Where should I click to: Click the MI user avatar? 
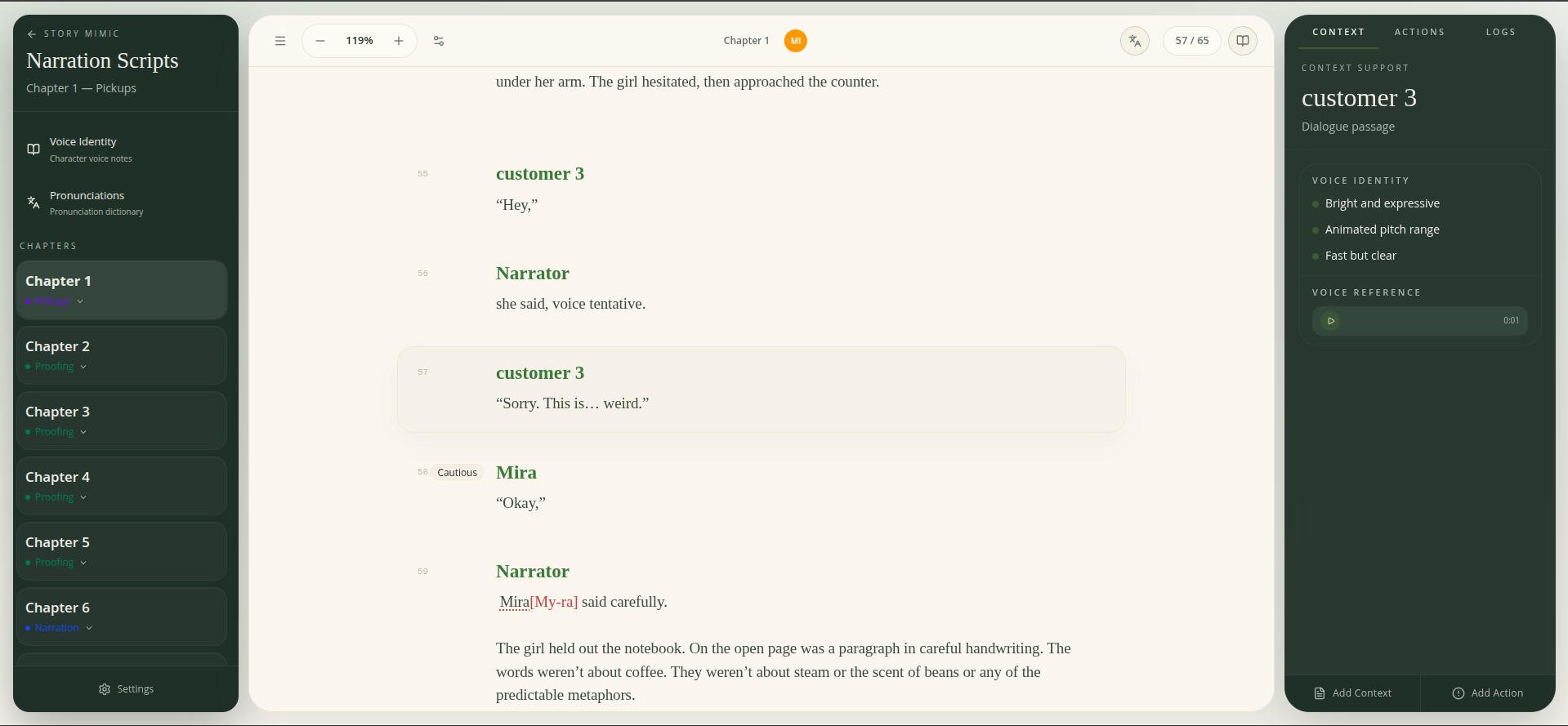795,41
